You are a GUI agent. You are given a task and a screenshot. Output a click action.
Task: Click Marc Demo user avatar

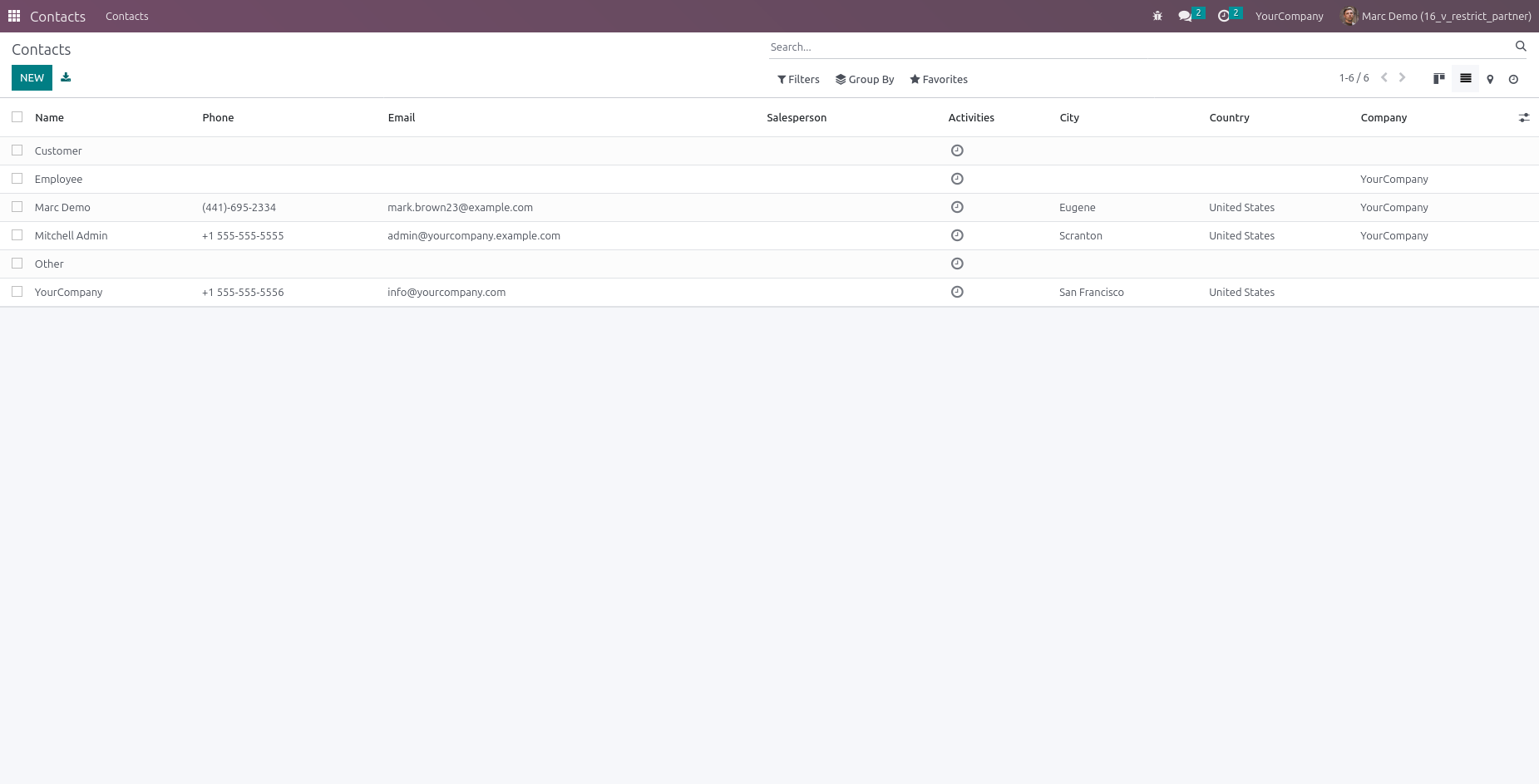pyautogui.click(x=1349, y=16)
